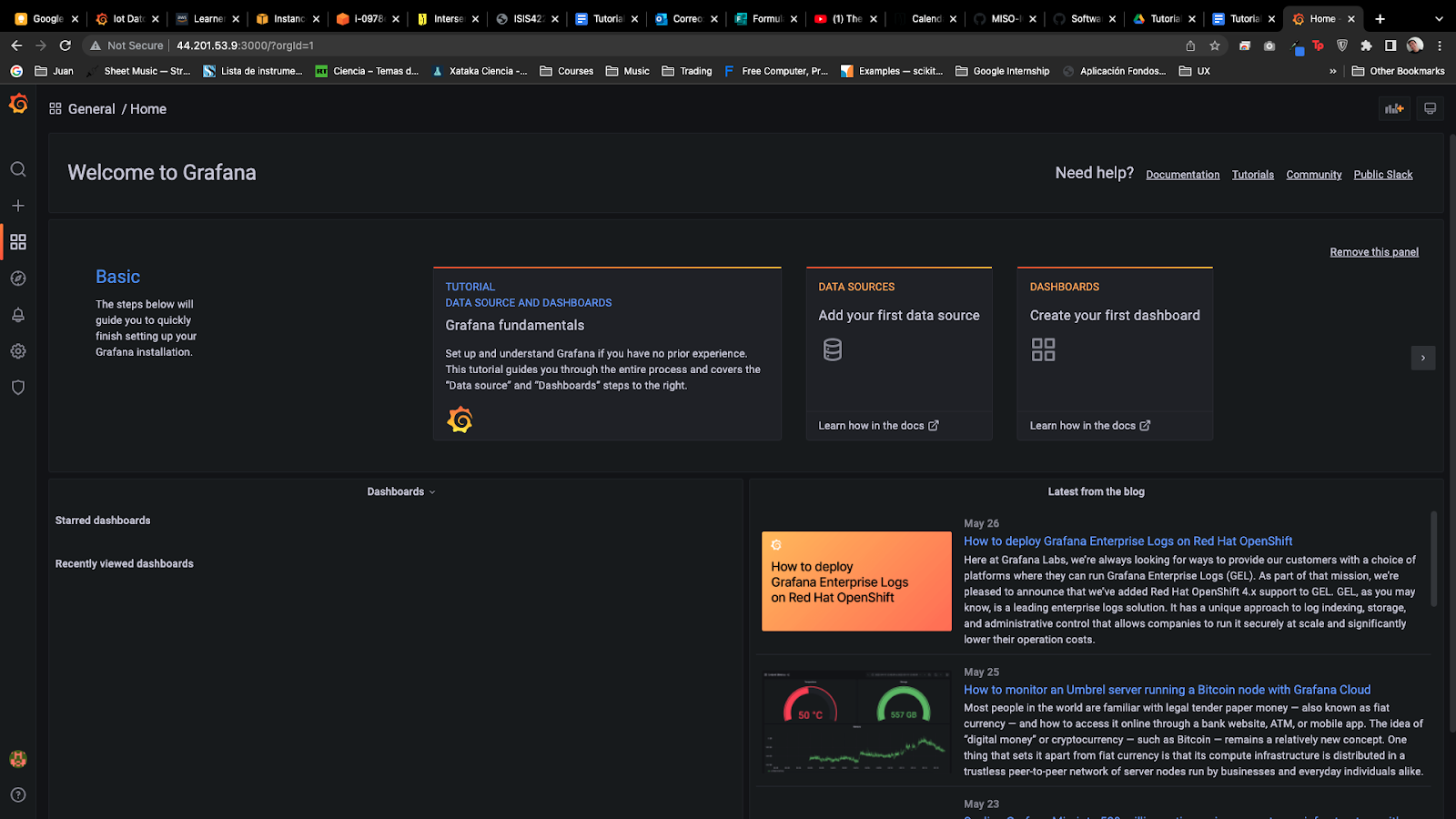This screenshot has height=819, width=1456.
Task: Switch to the MISO browser tab
Action: (x=1005, y=18)
